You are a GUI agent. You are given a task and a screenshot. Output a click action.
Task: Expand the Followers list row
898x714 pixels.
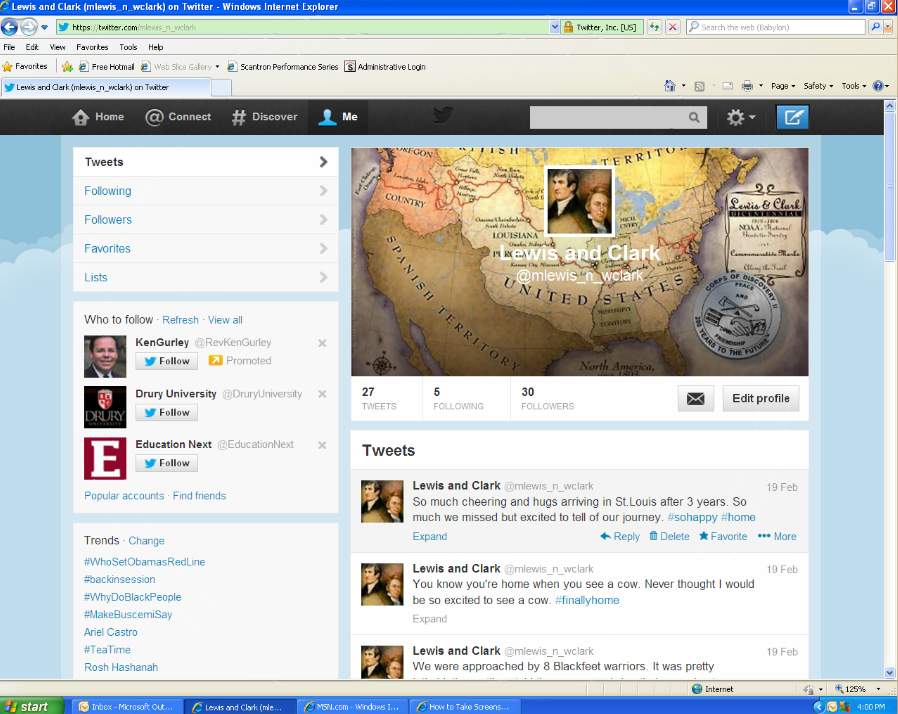click(206, 220)
